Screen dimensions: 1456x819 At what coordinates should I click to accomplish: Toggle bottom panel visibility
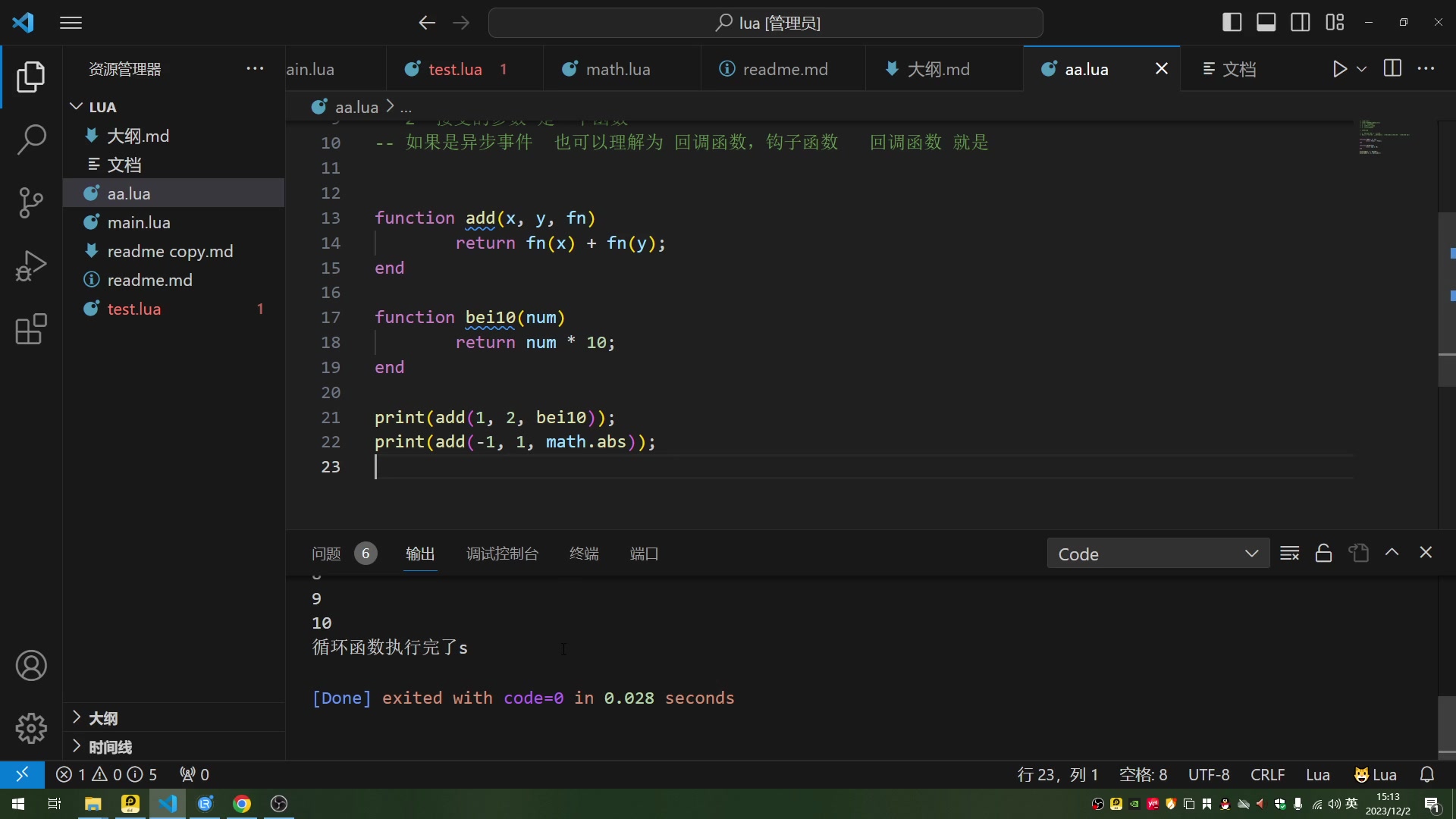pos(1266,23)
